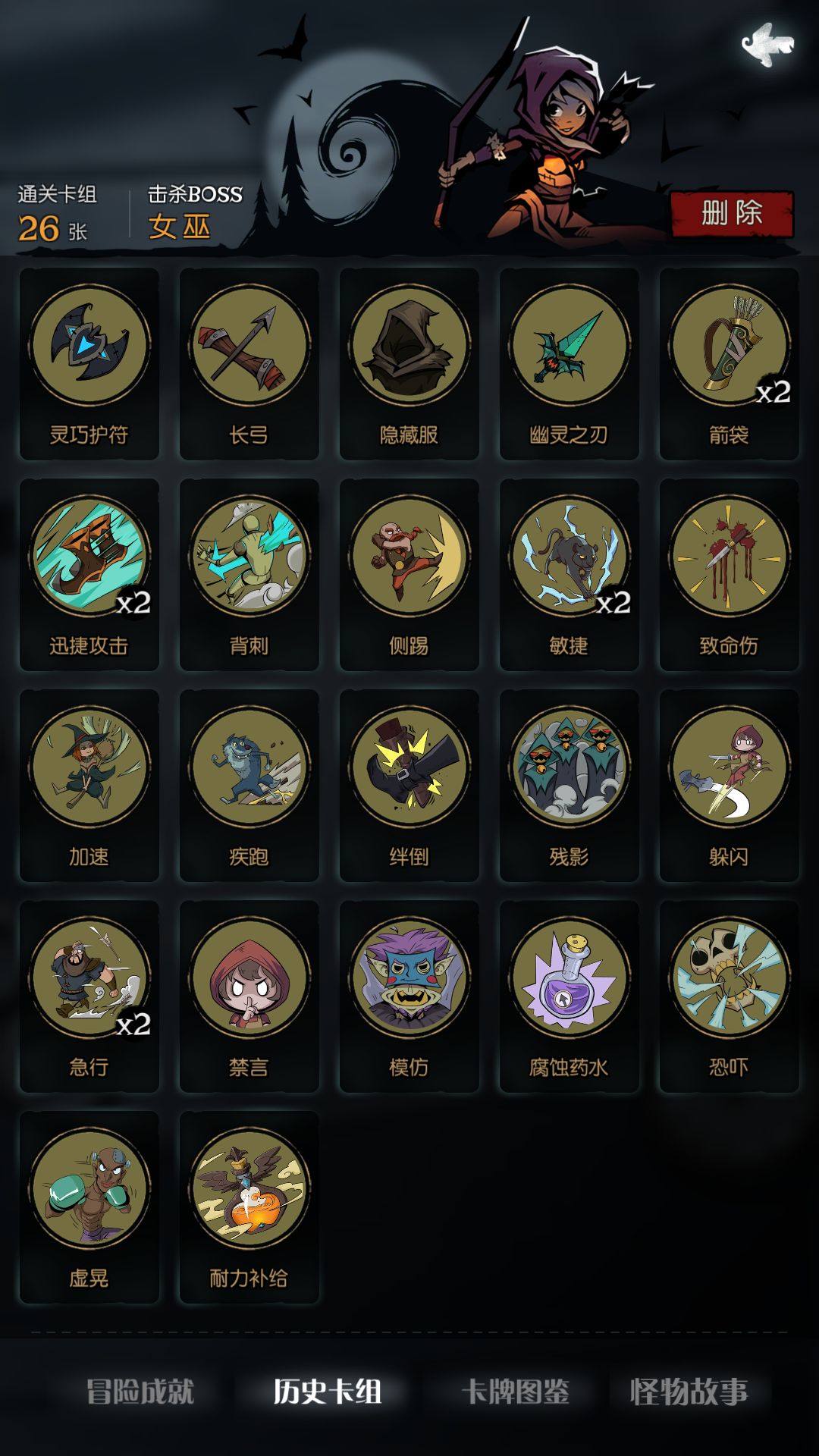Open the 迅捷攻击 card icon
819x1456 pixels.
(89, 556)
